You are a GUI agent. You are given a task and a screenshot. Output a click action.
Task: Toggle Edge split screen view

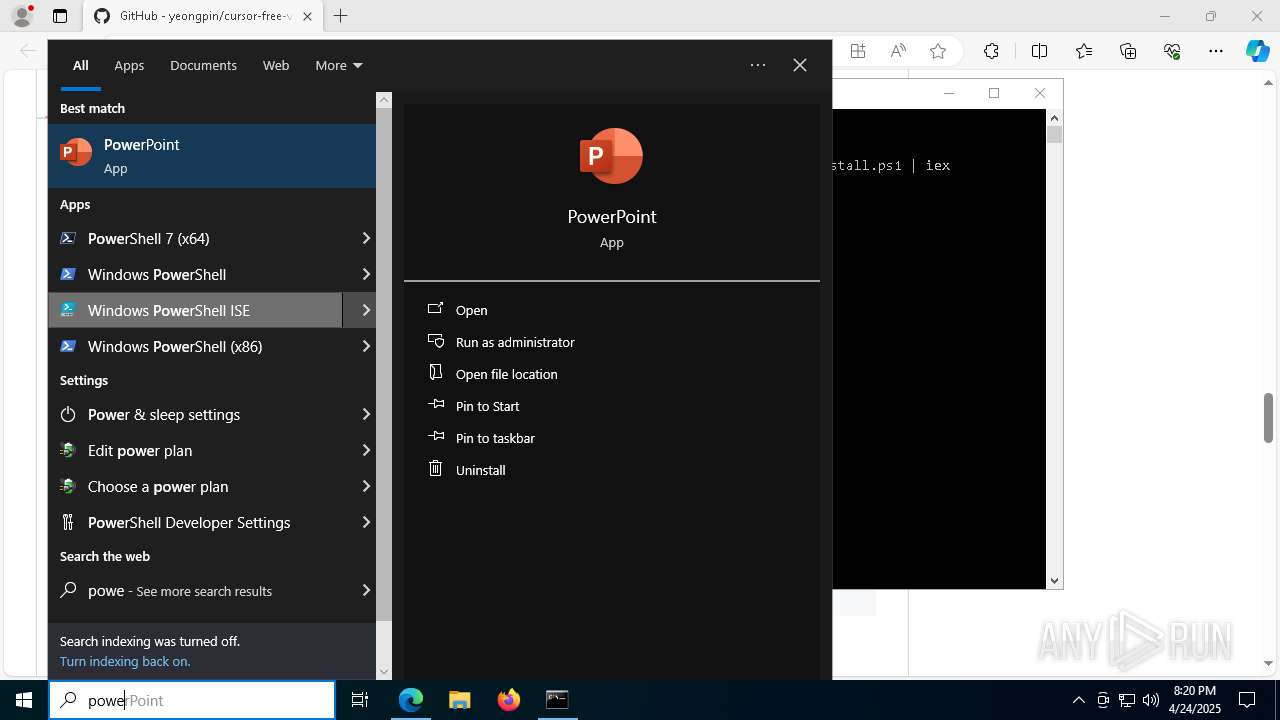point(1039,51)
